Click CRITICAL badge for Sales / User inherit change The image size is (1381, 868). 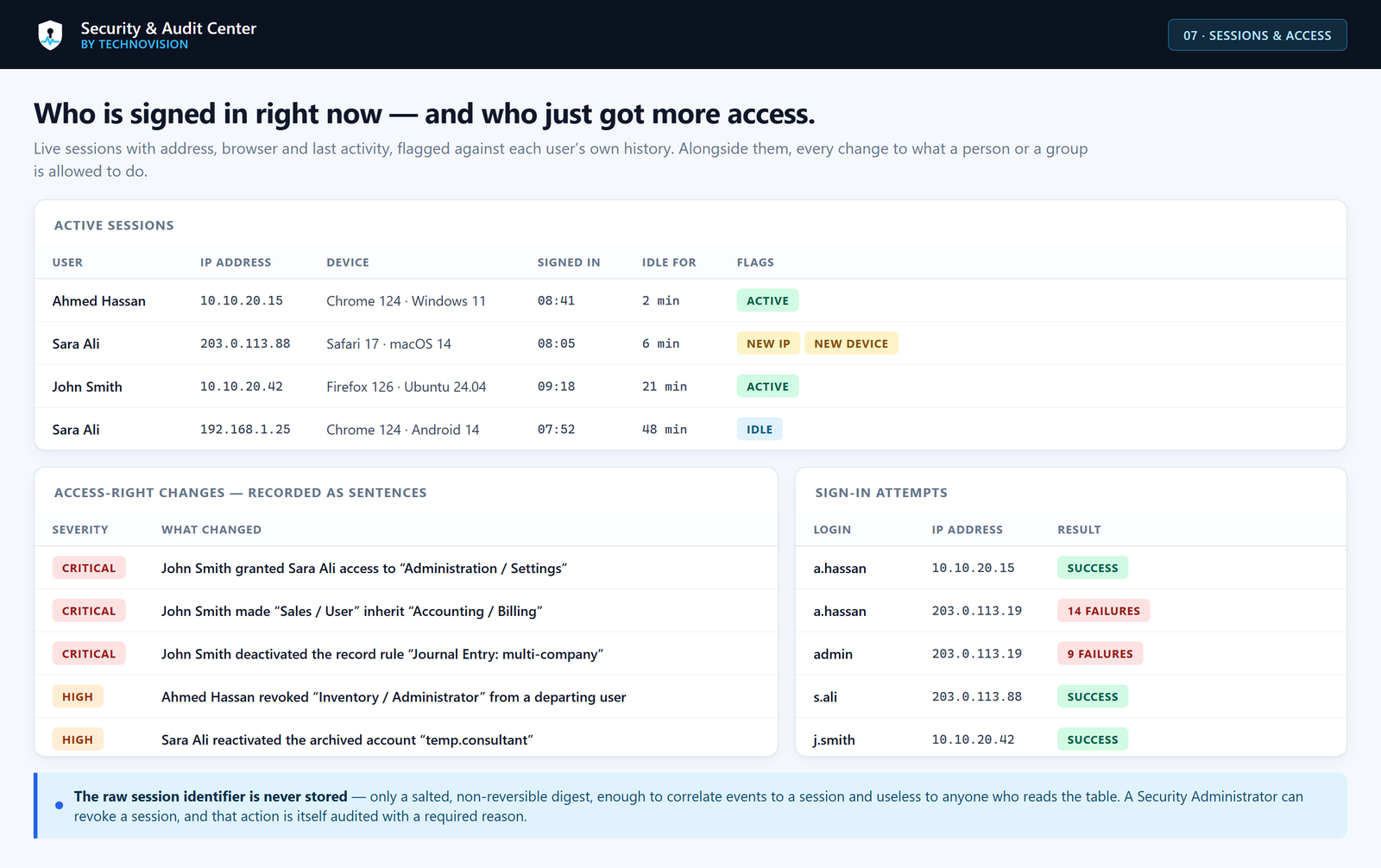89,611
